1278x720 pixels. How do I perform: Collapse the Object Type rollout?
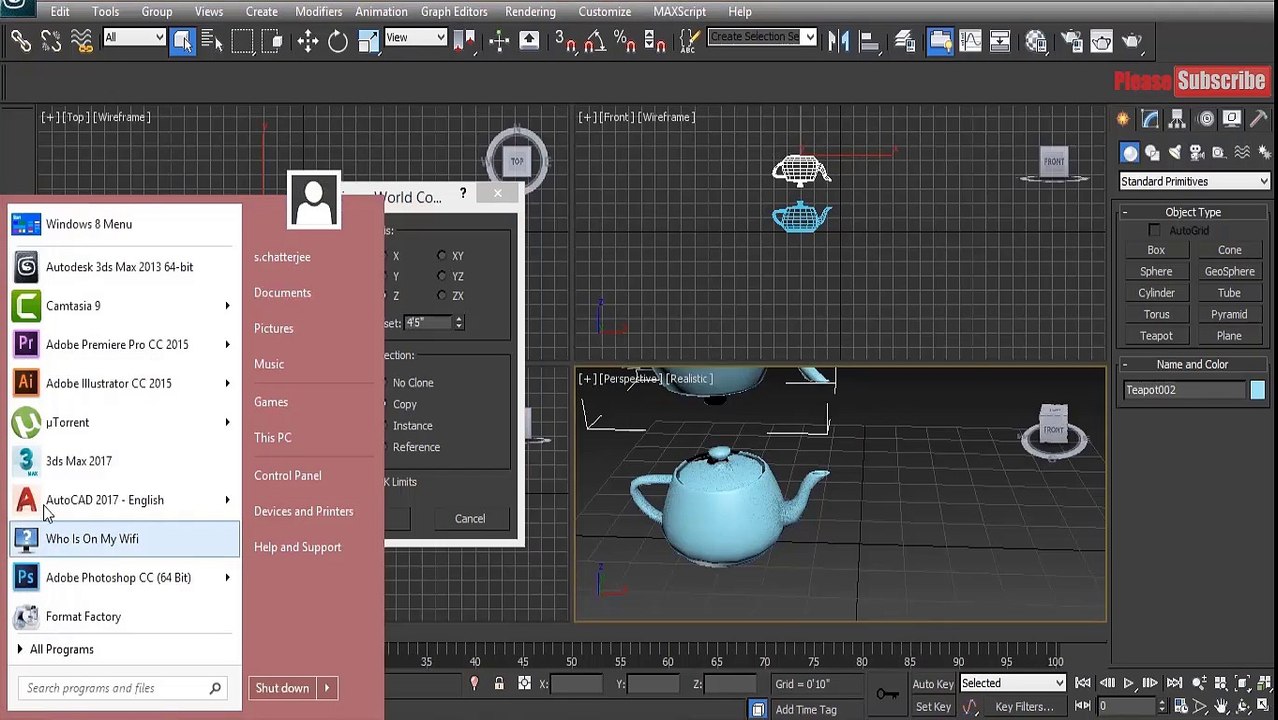coord(1124,212)
